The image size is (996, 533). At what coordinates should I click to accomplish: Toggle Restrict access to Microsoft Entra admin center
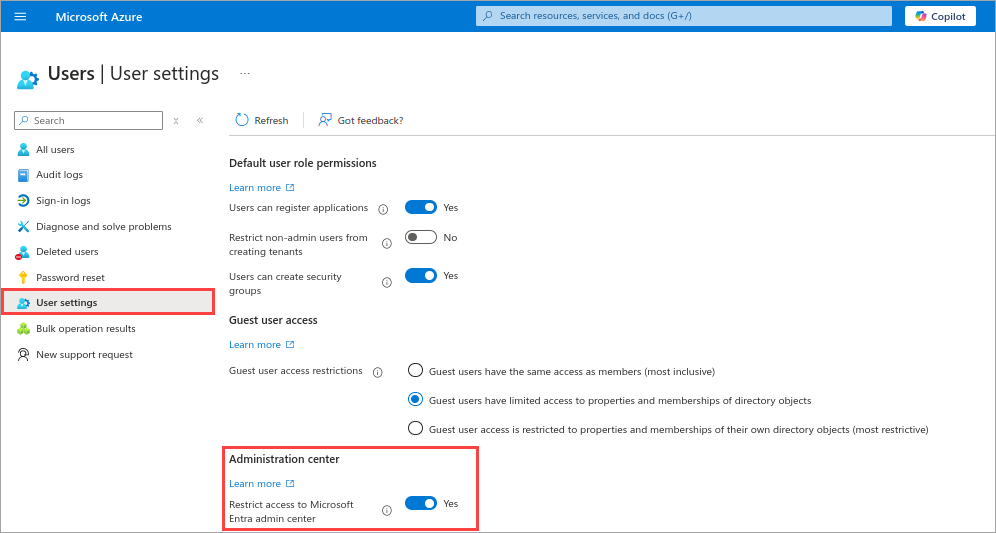tap(421, 503)
